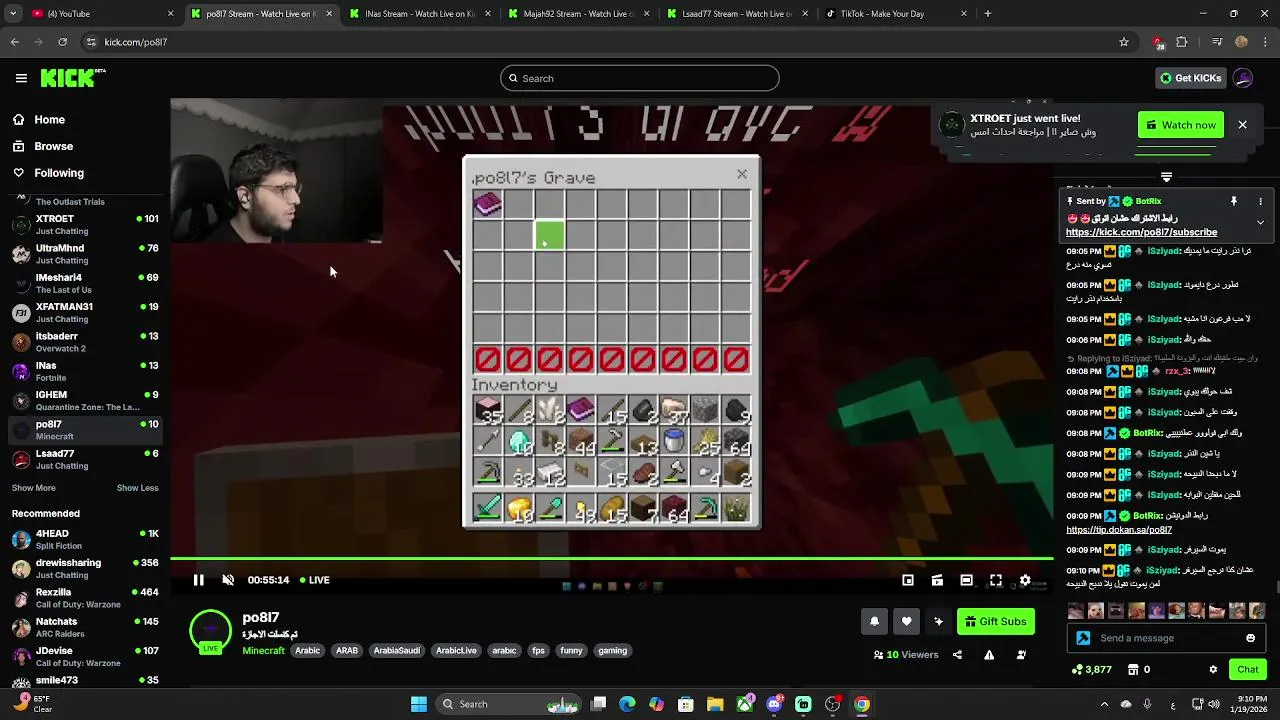The width and height of the screenshot is (1280, 720).
Task: Pause the stream playback
Action: tap(198, 580)
